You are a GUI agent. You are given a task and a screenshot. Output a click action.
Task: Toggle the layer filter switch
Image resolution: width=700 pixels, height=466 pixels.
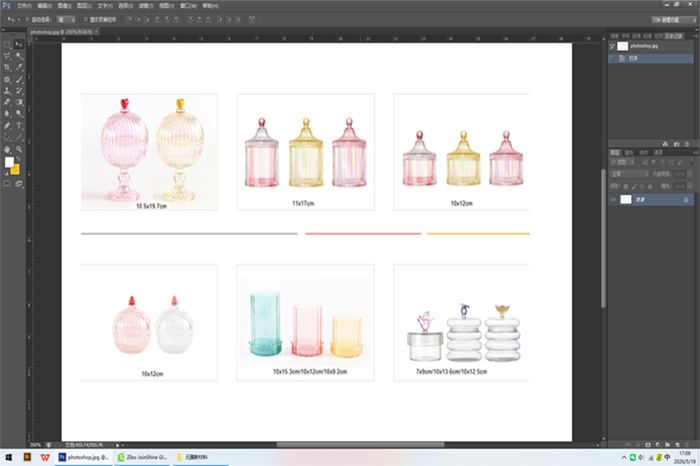(692, 162)
